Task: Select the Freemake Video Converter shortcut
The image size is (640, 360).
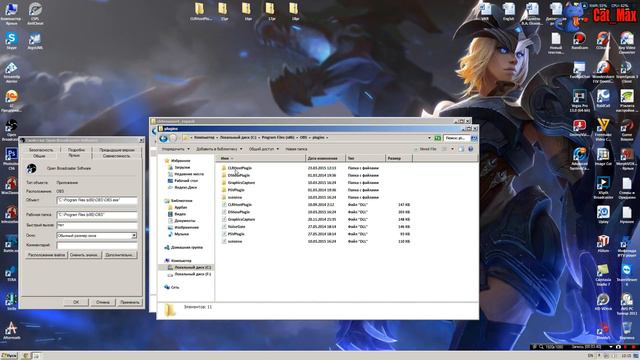Action: [603, 130]
